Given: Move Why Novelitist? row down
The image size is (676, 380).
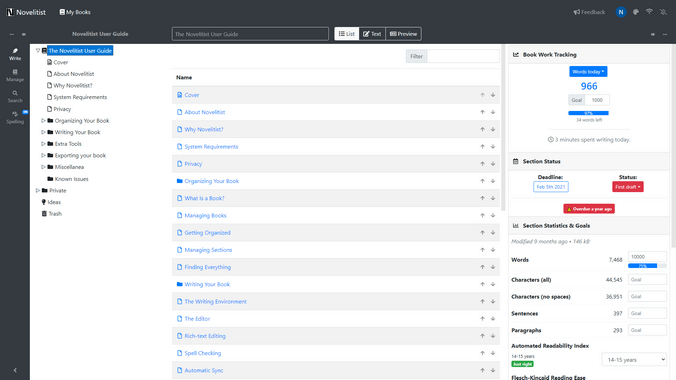Looking at the screenshot, I should (493, 129).
